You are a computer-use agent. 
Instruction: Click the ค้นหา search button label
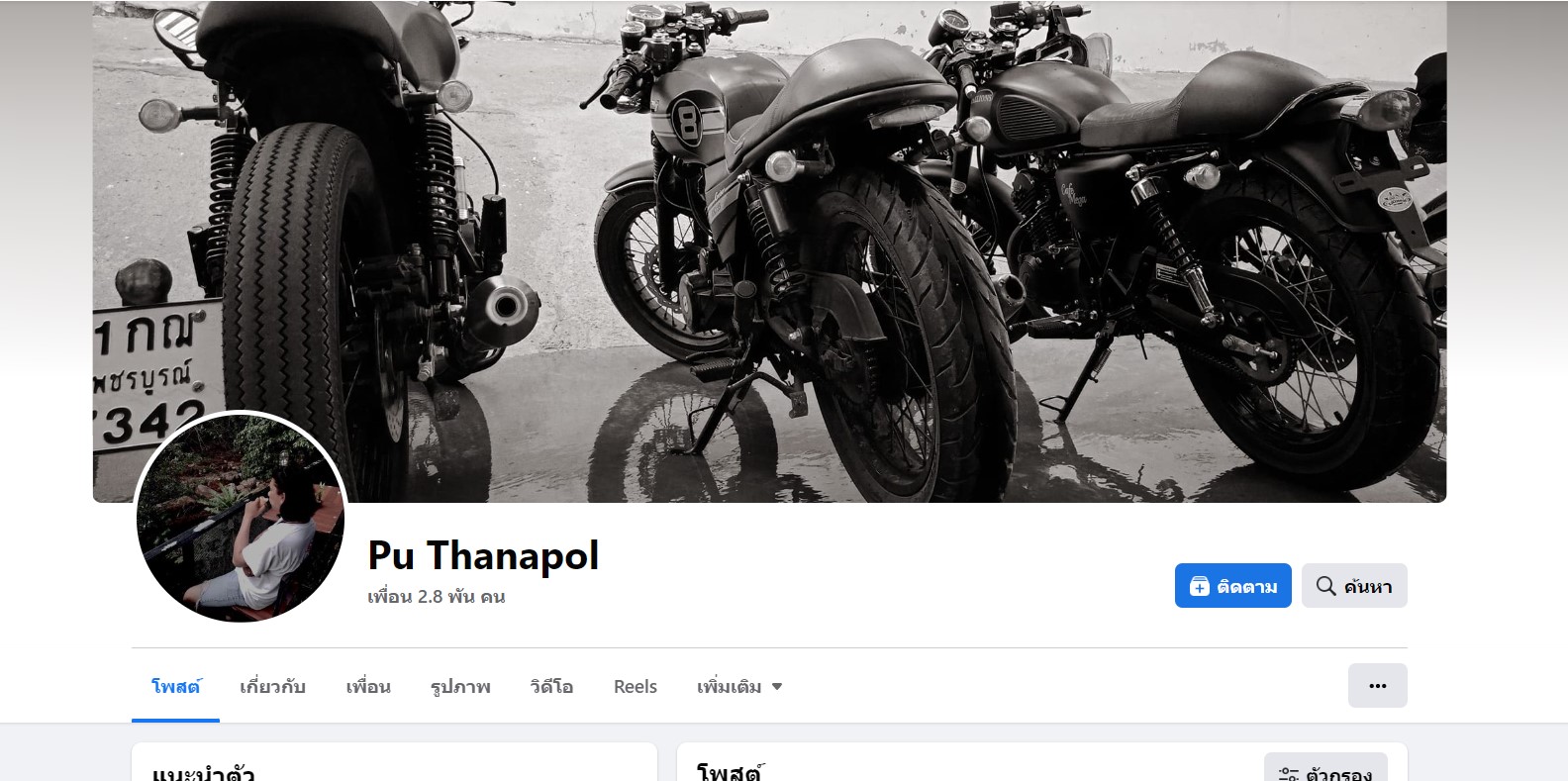tap(1368, 587)
